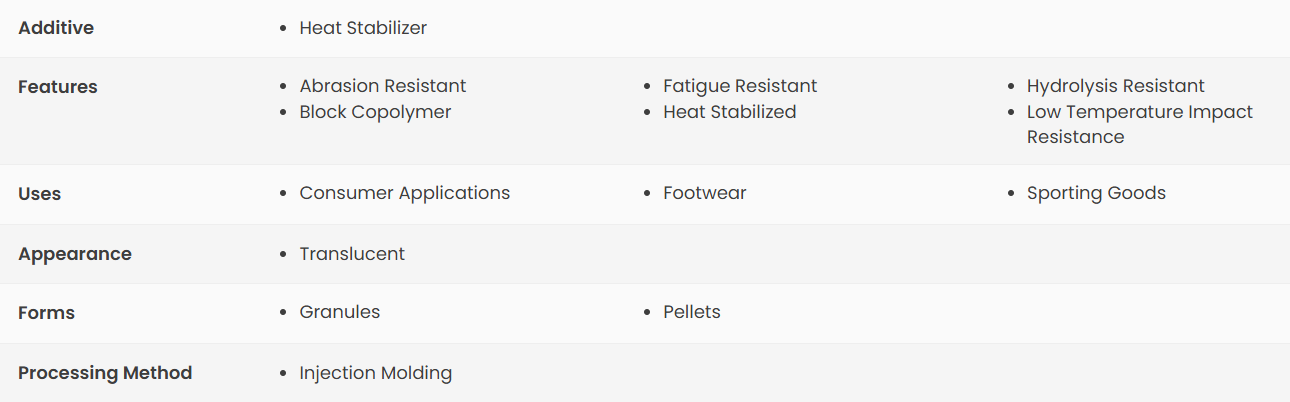Click the Features row label
The width and height of the screenshot is (1290, 402).
(x=58, y=87)
